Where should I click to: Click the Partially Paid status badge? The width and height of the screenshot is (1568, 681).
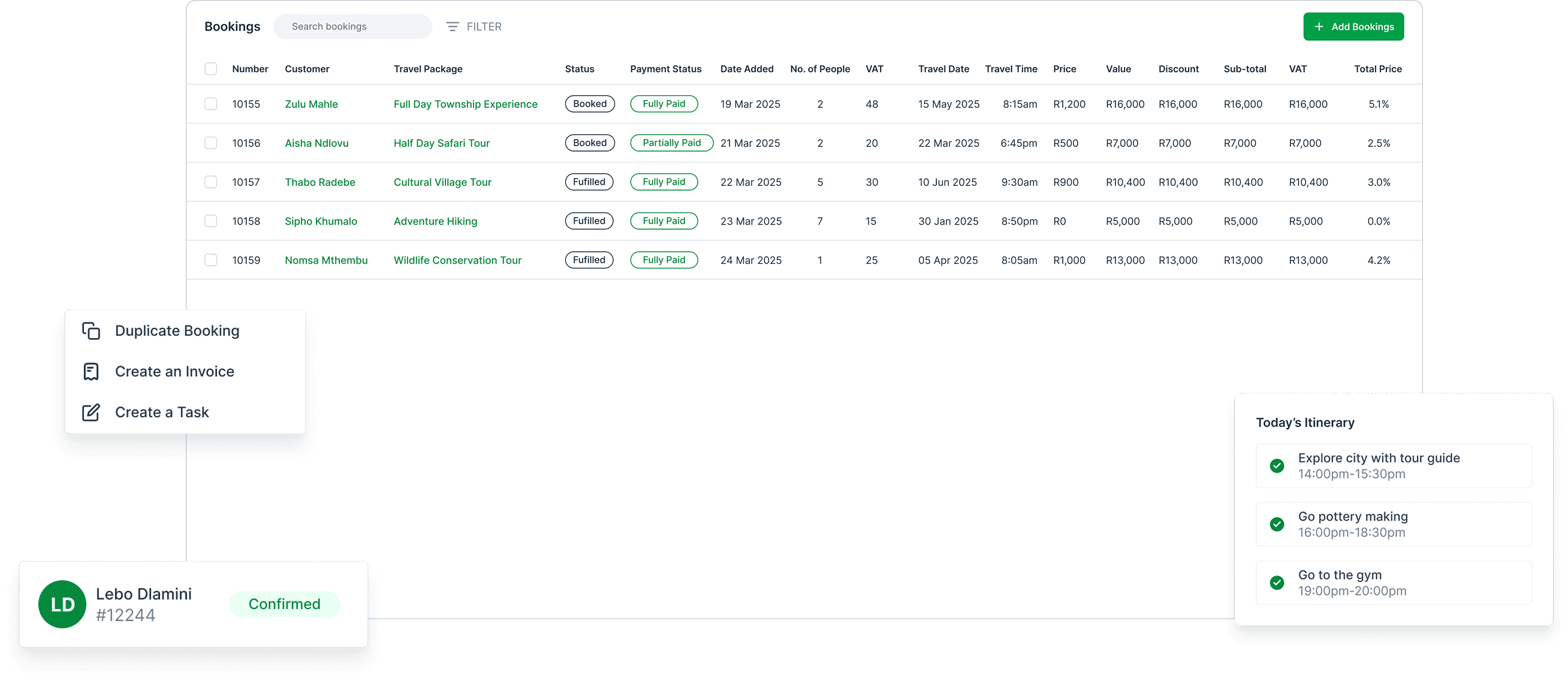[671, 143]
